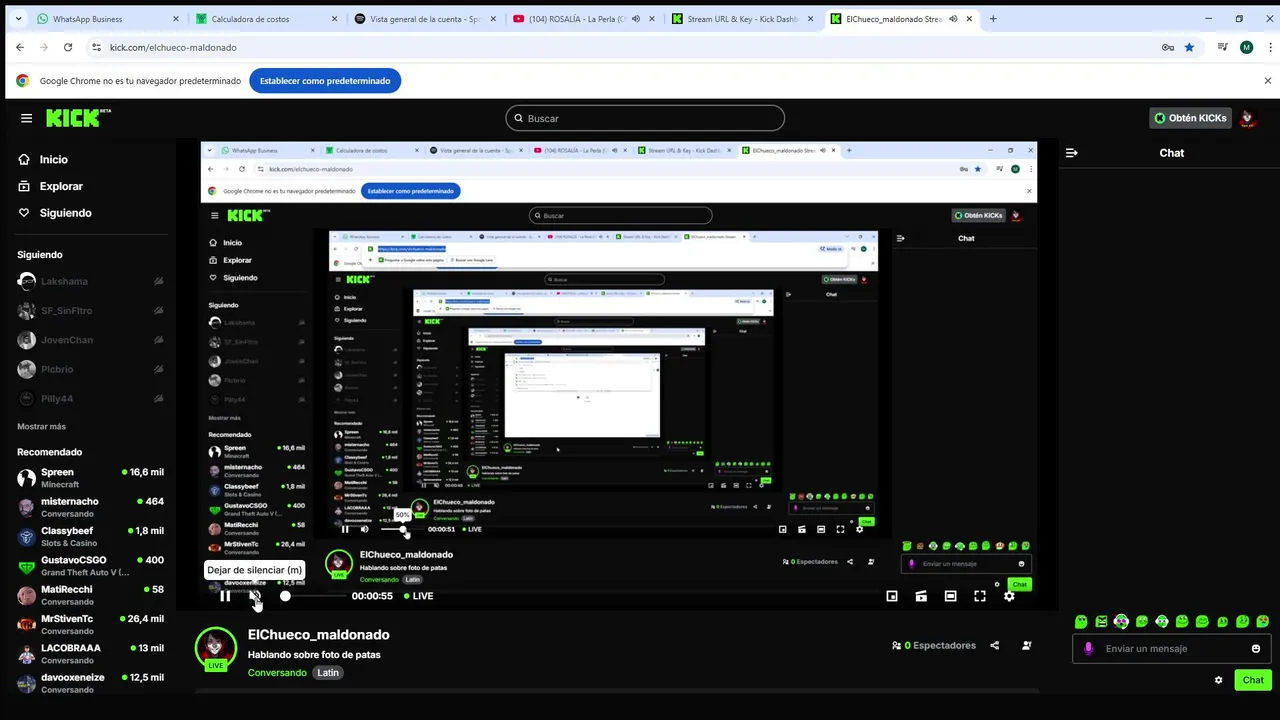The height and width of the screenshot is (720, 1280).
Task: Mute the ROSALÍA YouTube tab's audio
Action: [636, 19]
